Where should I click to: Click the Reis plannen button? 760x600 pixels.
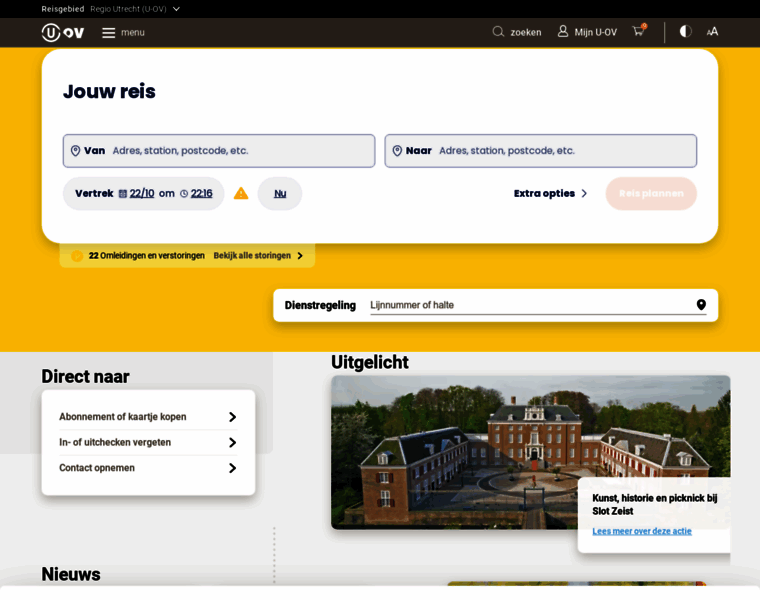(651, 194)
